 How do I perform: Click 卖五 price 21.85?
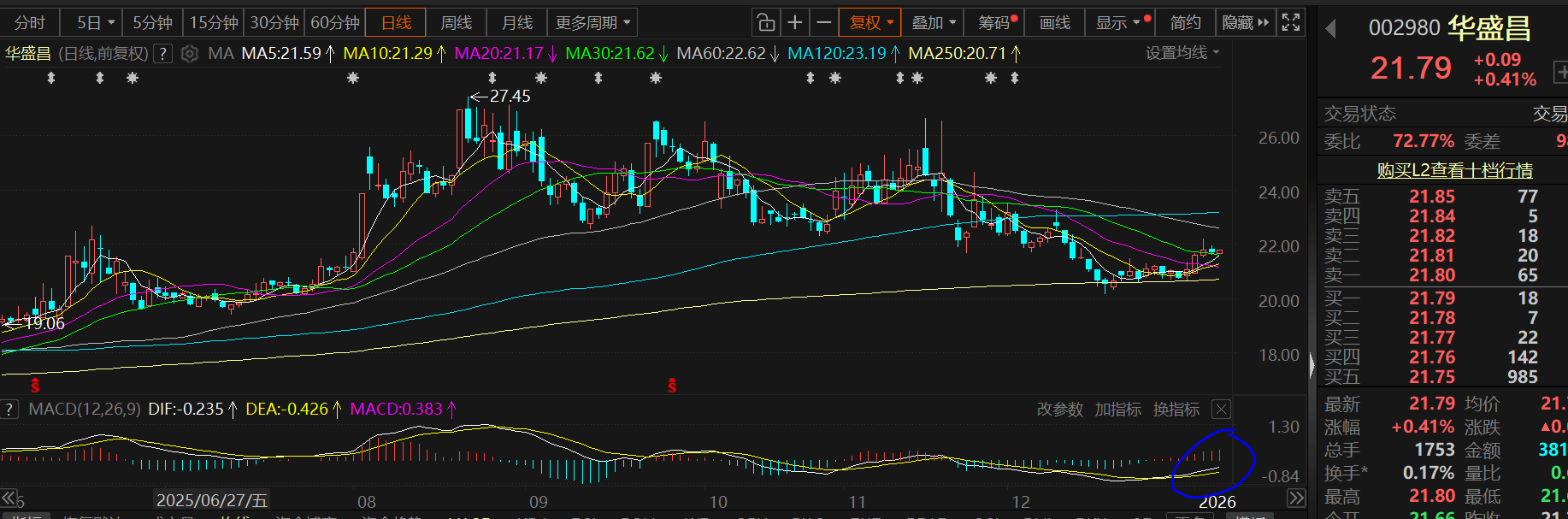1432,197
